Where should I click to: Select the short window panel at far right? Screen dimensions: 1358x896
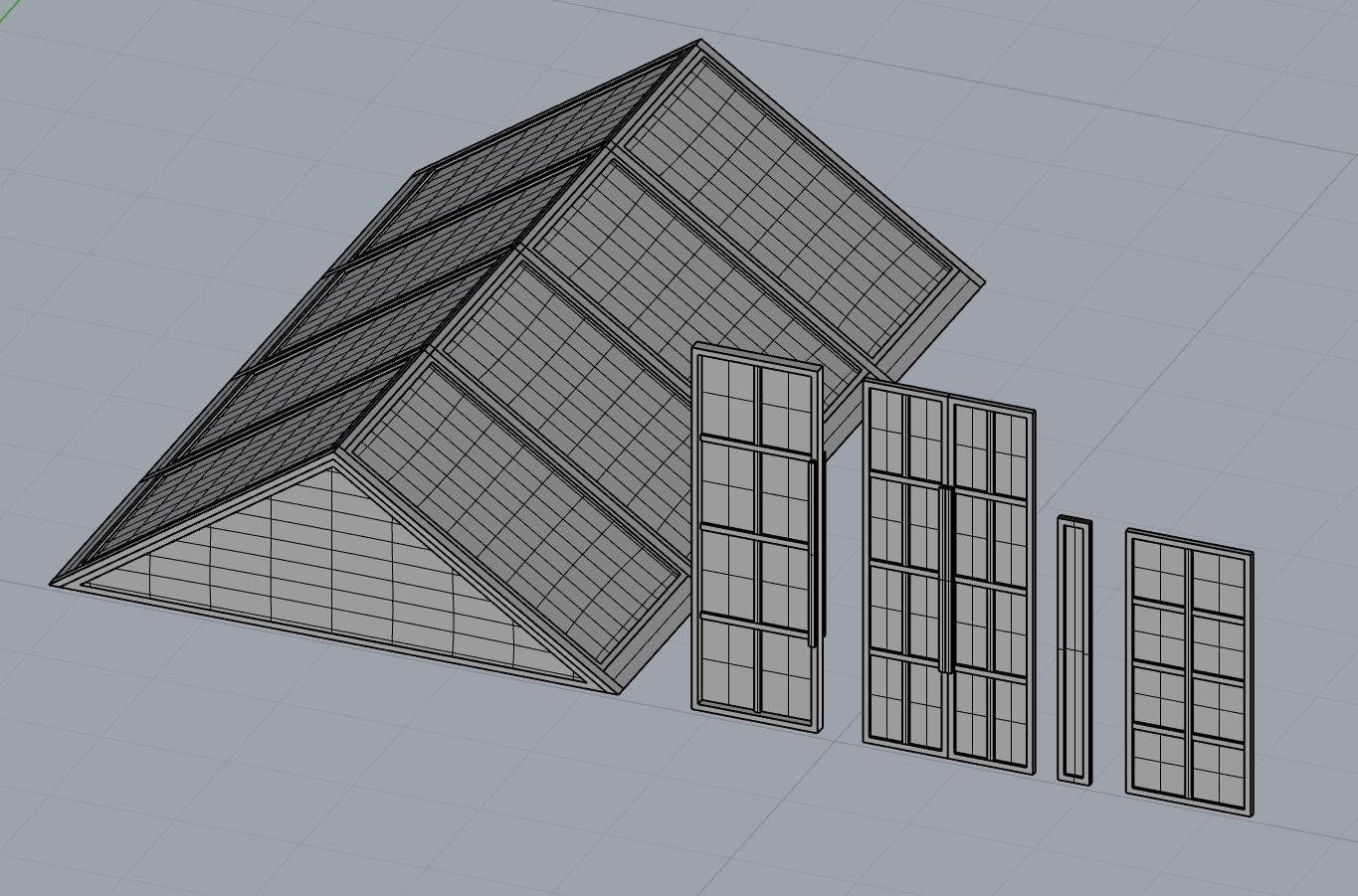click(1189, 673)
